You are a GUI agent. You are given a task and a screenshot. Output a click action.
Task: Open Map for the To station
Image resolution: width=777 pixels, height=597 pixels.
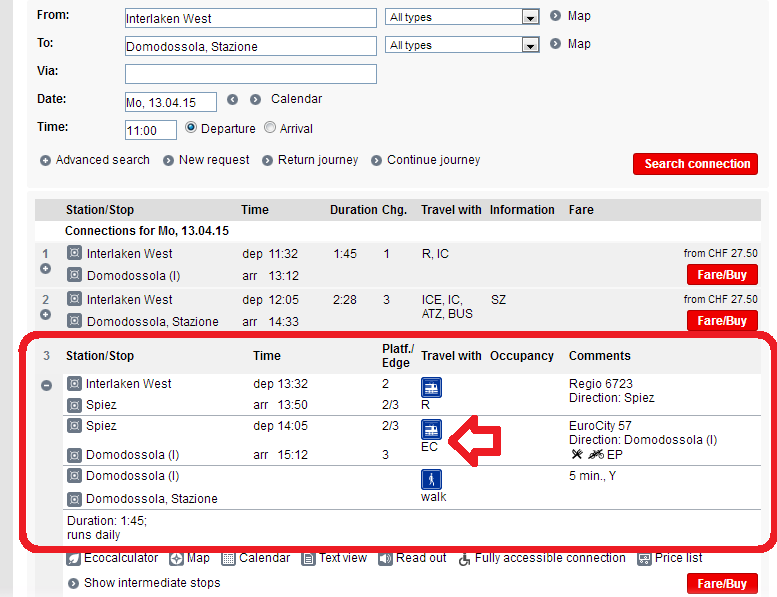[570, 44]
